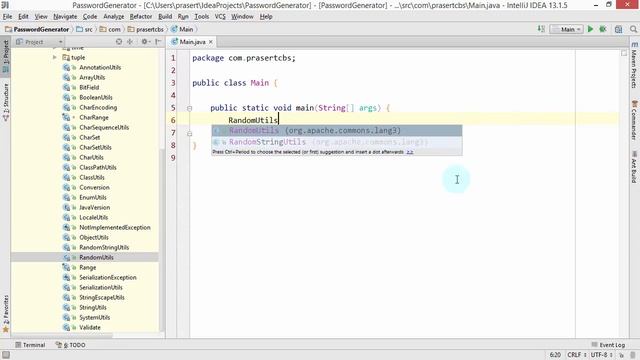Image resolution: width=640 pixels, height=360 pixels.
Task: Click the completion hint link arrows
Action: (x=410, y=152)
